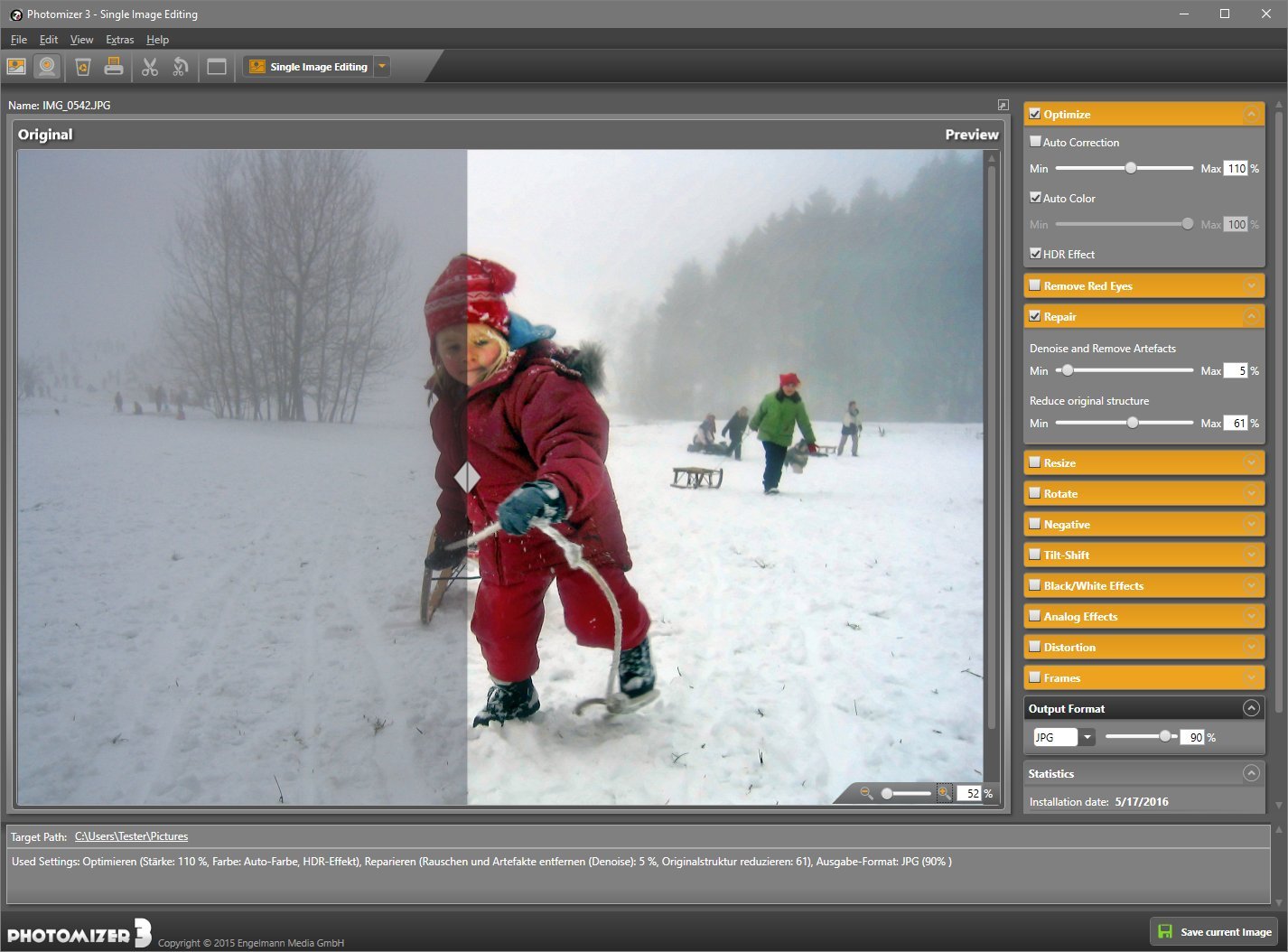1288x952 pixels.
Task: Uncheck the HDR Effect option
Action: [x=1035, y=254]
